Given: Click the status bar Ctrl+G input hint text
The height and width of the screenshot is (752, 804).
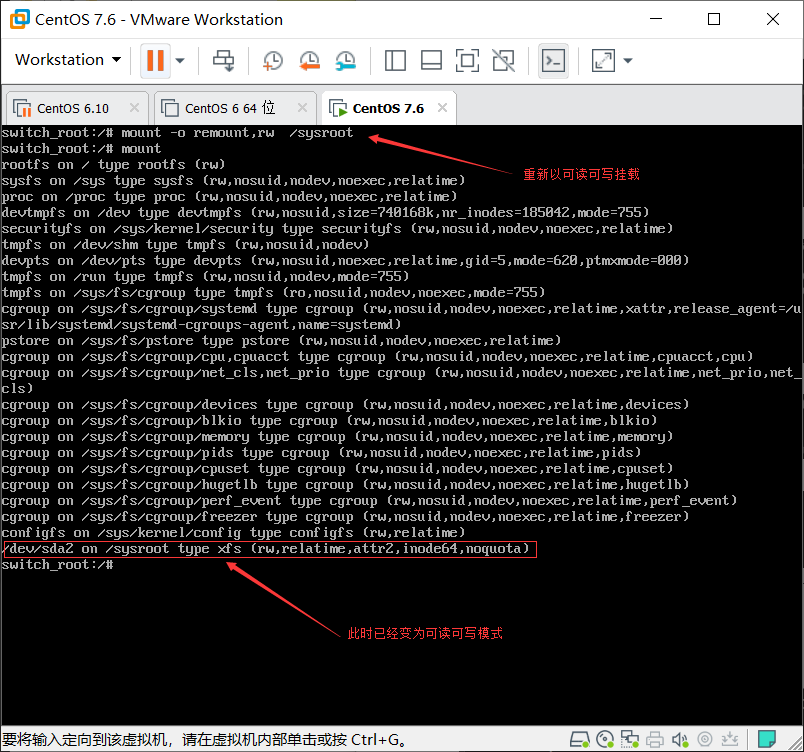Looking at the screenshot, I should (205, 739).
